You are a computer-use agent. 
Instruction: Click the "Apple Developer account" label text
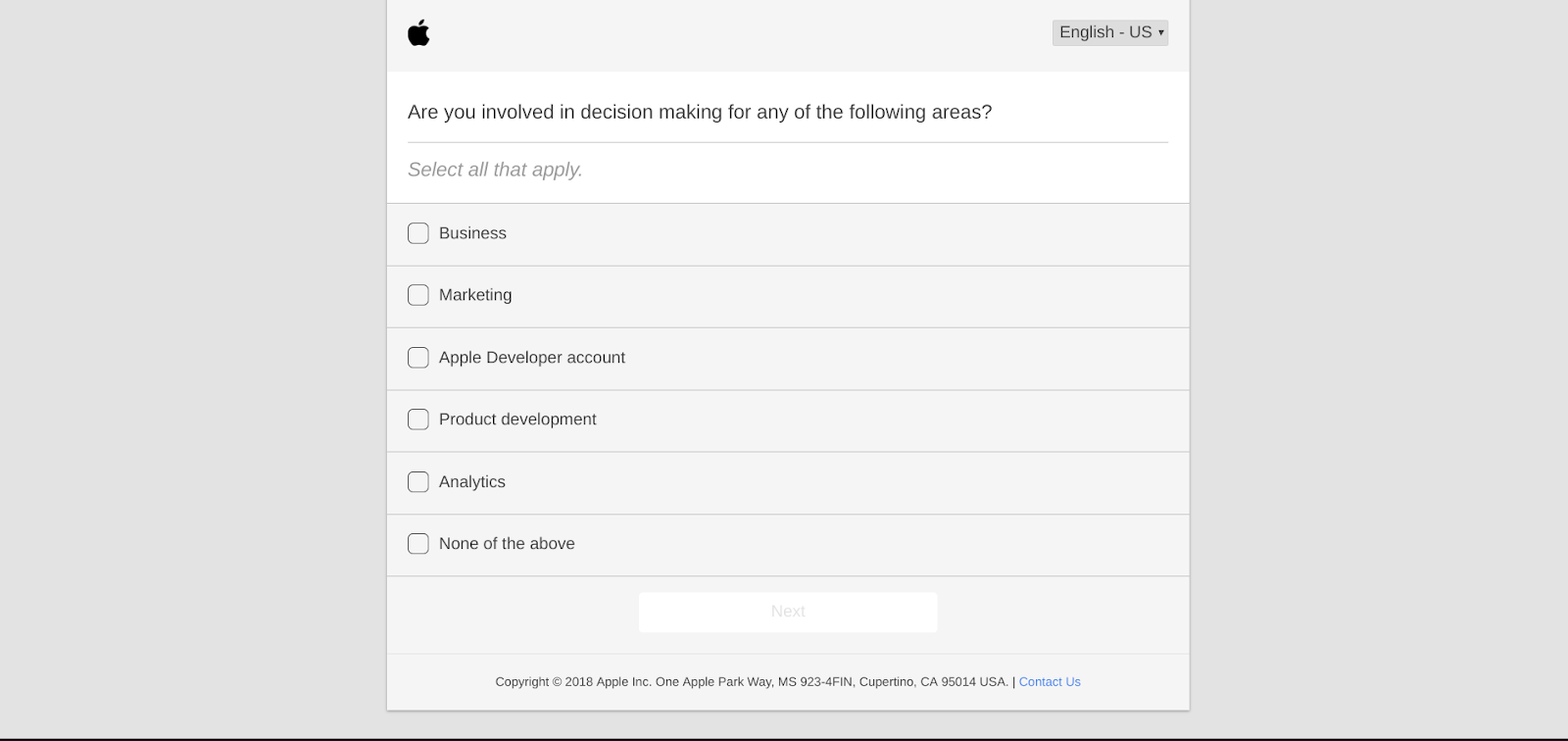pos(531,358)
